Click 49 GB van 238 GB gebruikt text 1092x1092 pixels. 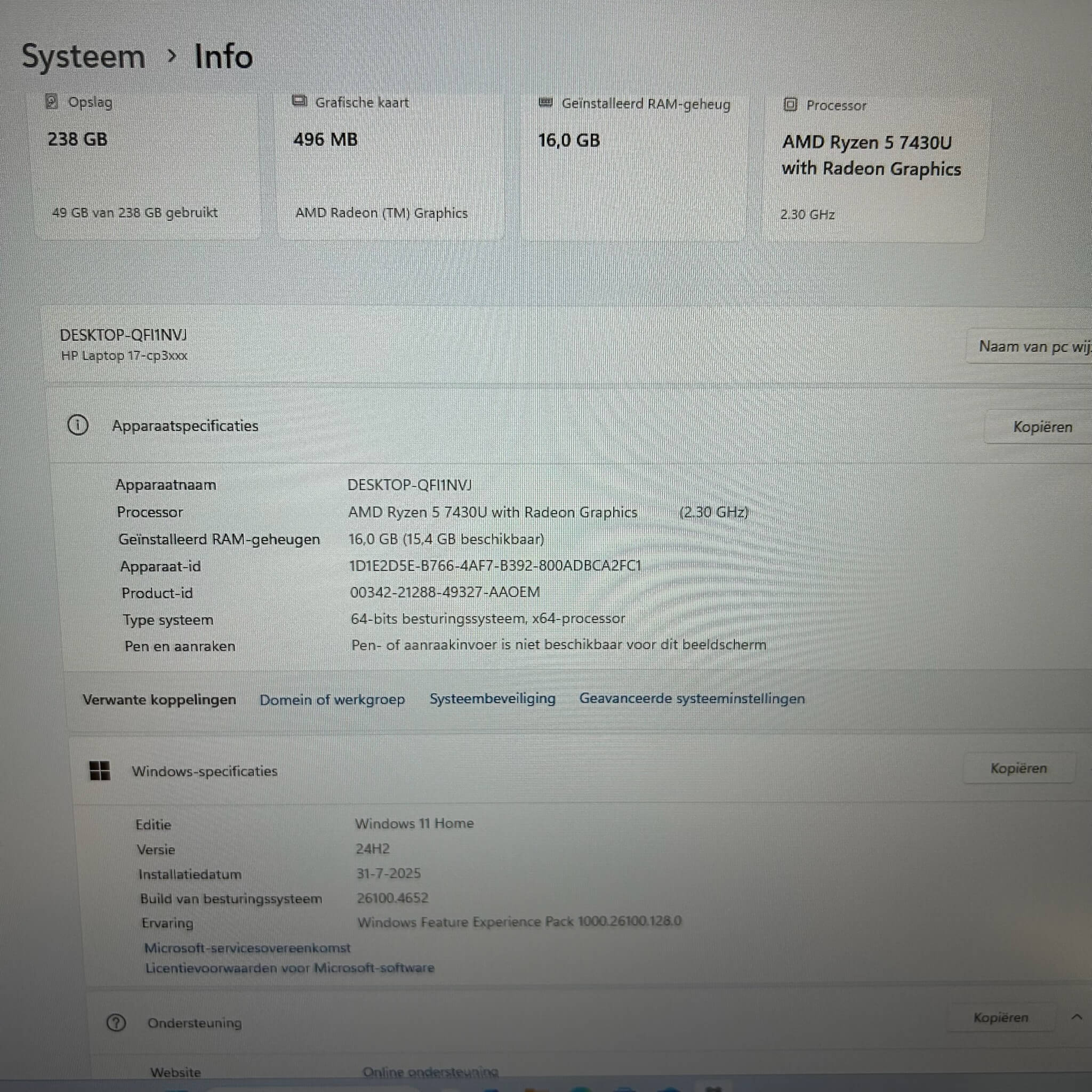134,213
